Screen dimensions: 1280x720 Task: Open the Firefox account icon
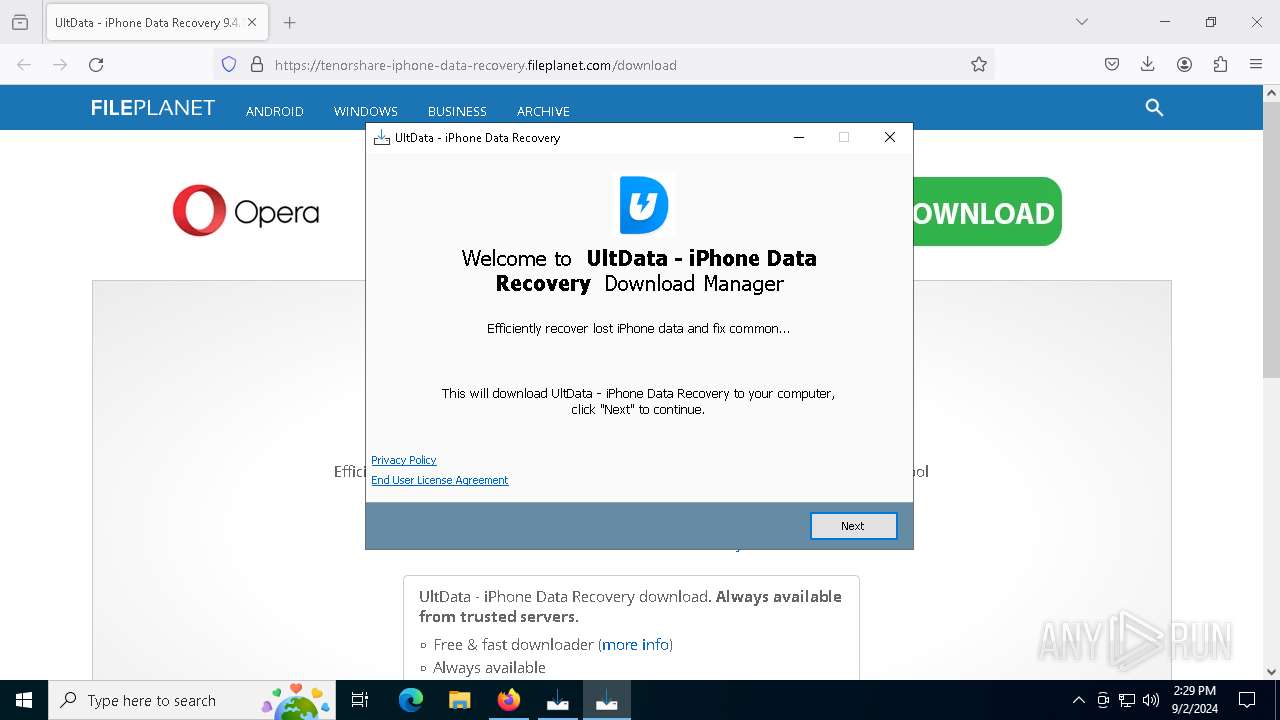point(1184,65)
